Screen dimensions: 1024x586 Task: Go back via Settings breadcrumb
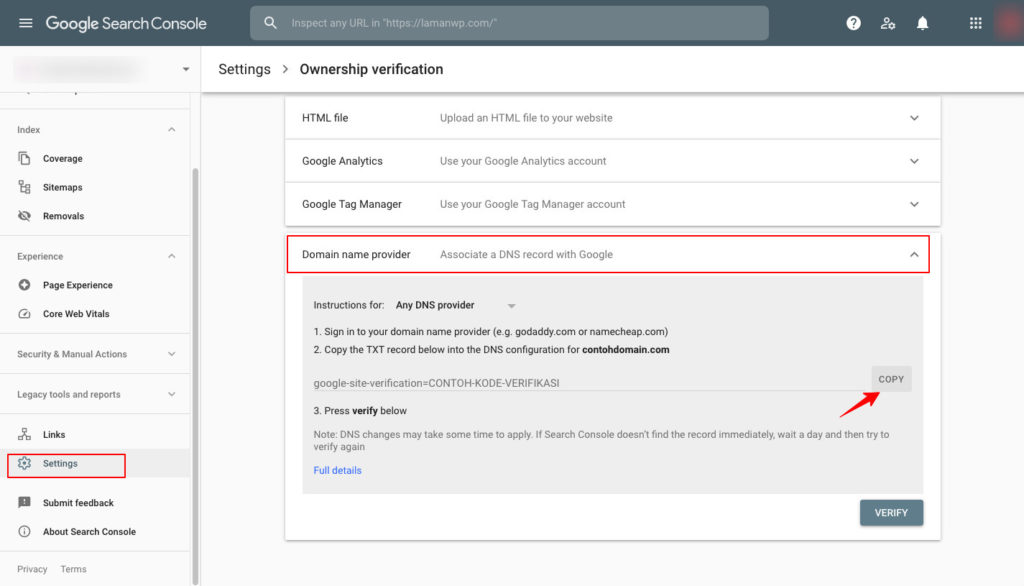244,69
